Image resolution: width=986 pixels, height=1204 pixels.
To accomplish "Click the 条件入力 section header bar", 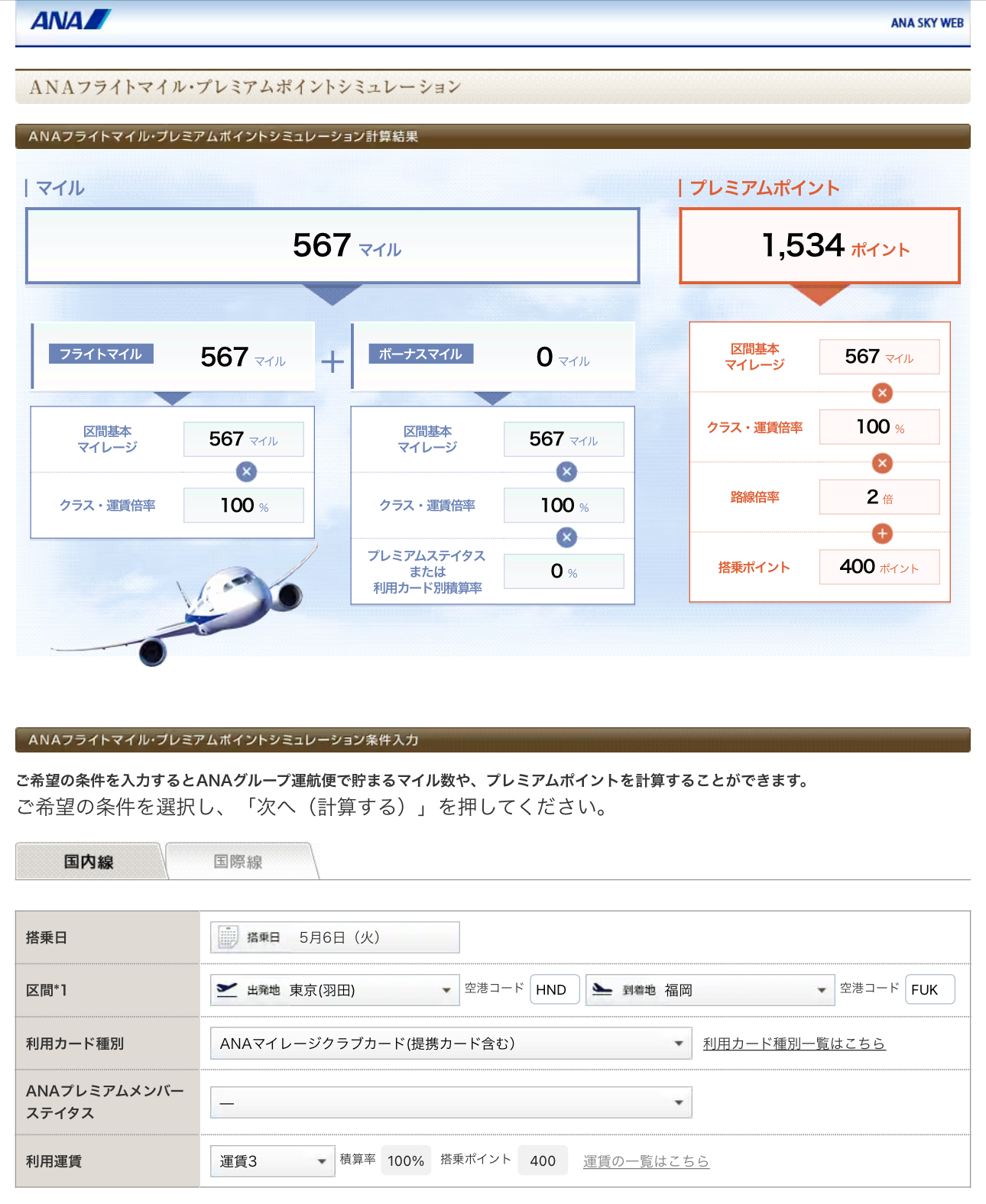I will coord(493,740).
